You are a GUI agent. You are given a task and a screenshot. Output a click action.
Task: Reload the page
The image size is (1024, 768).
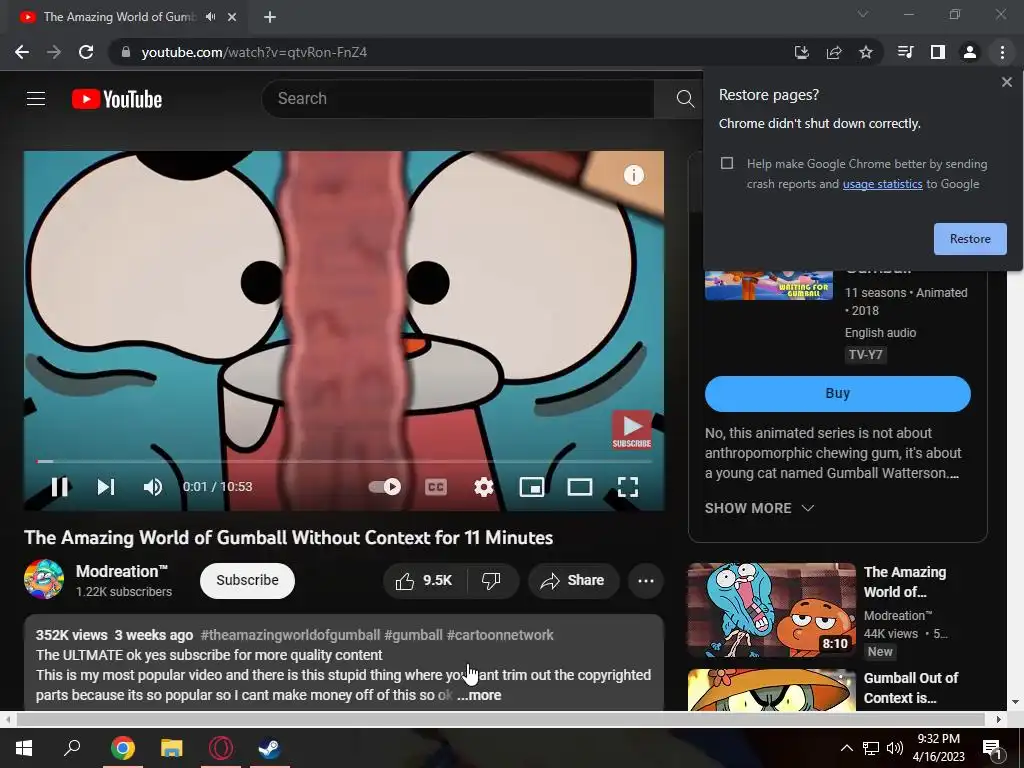pyautogui.click(x=86, y=52)
